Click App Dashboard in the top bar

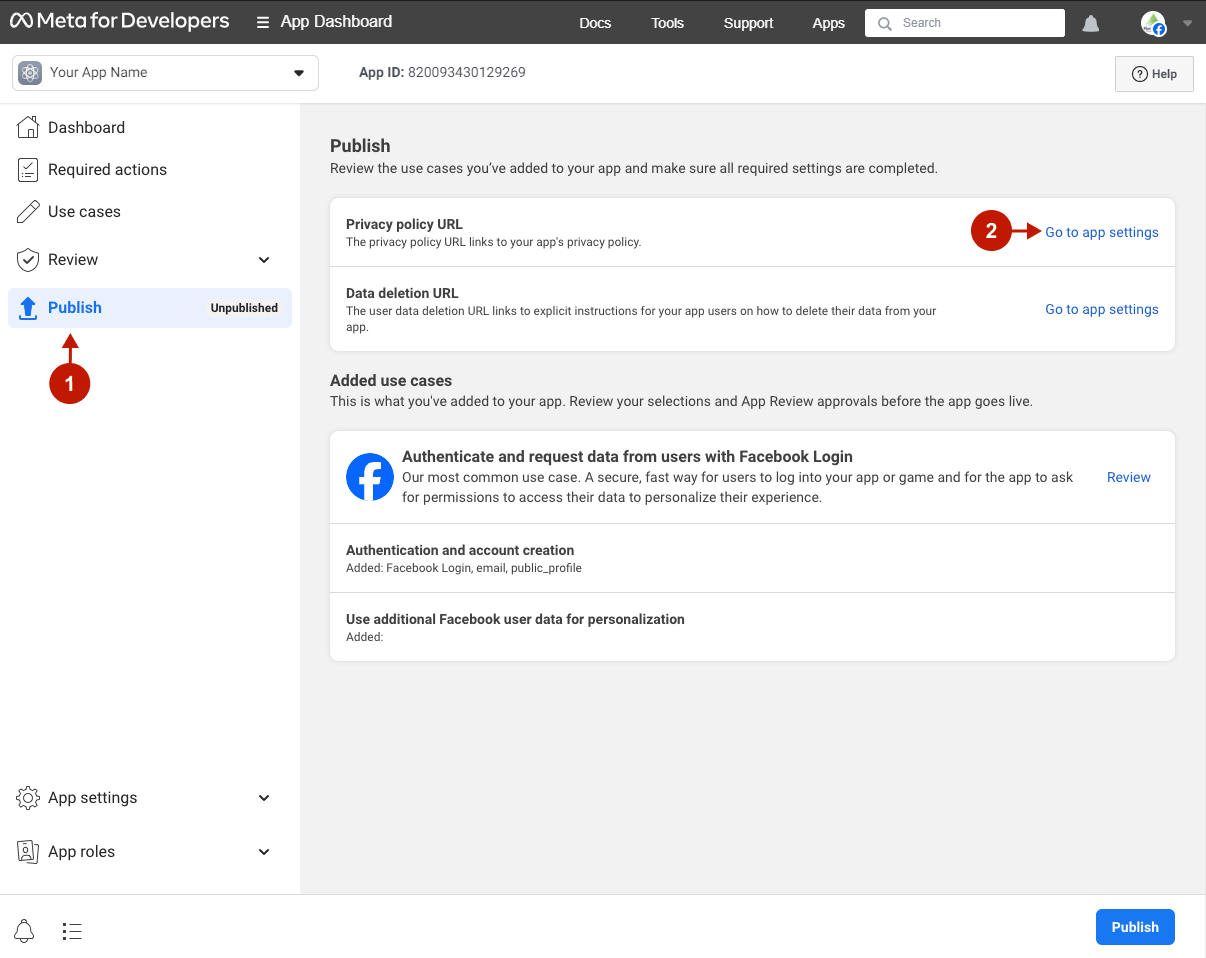pyautogui.click(x=336, y=21)
